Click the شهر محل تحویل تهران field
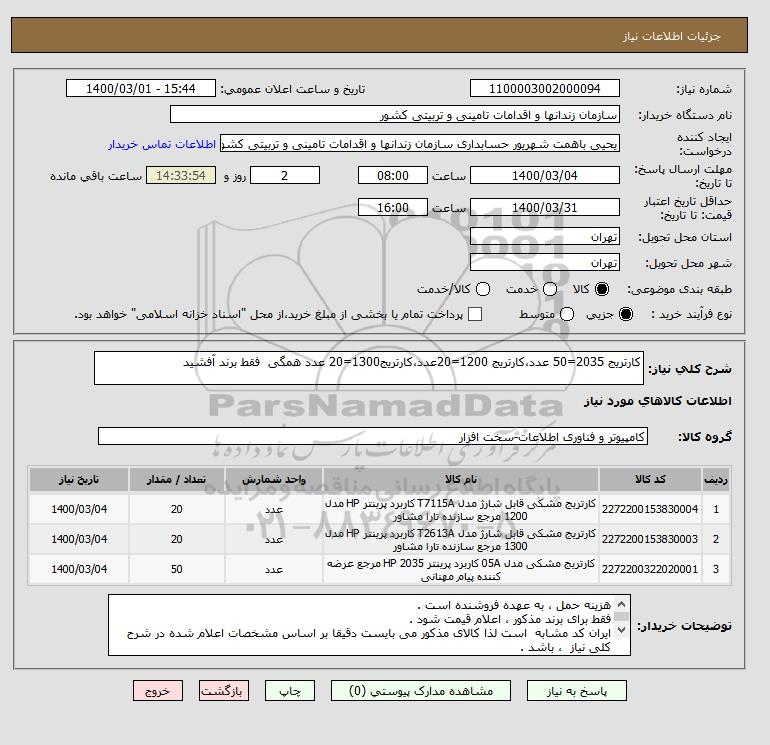The width and height of the screenshot is (770, 745). click(x=545, y=262)
